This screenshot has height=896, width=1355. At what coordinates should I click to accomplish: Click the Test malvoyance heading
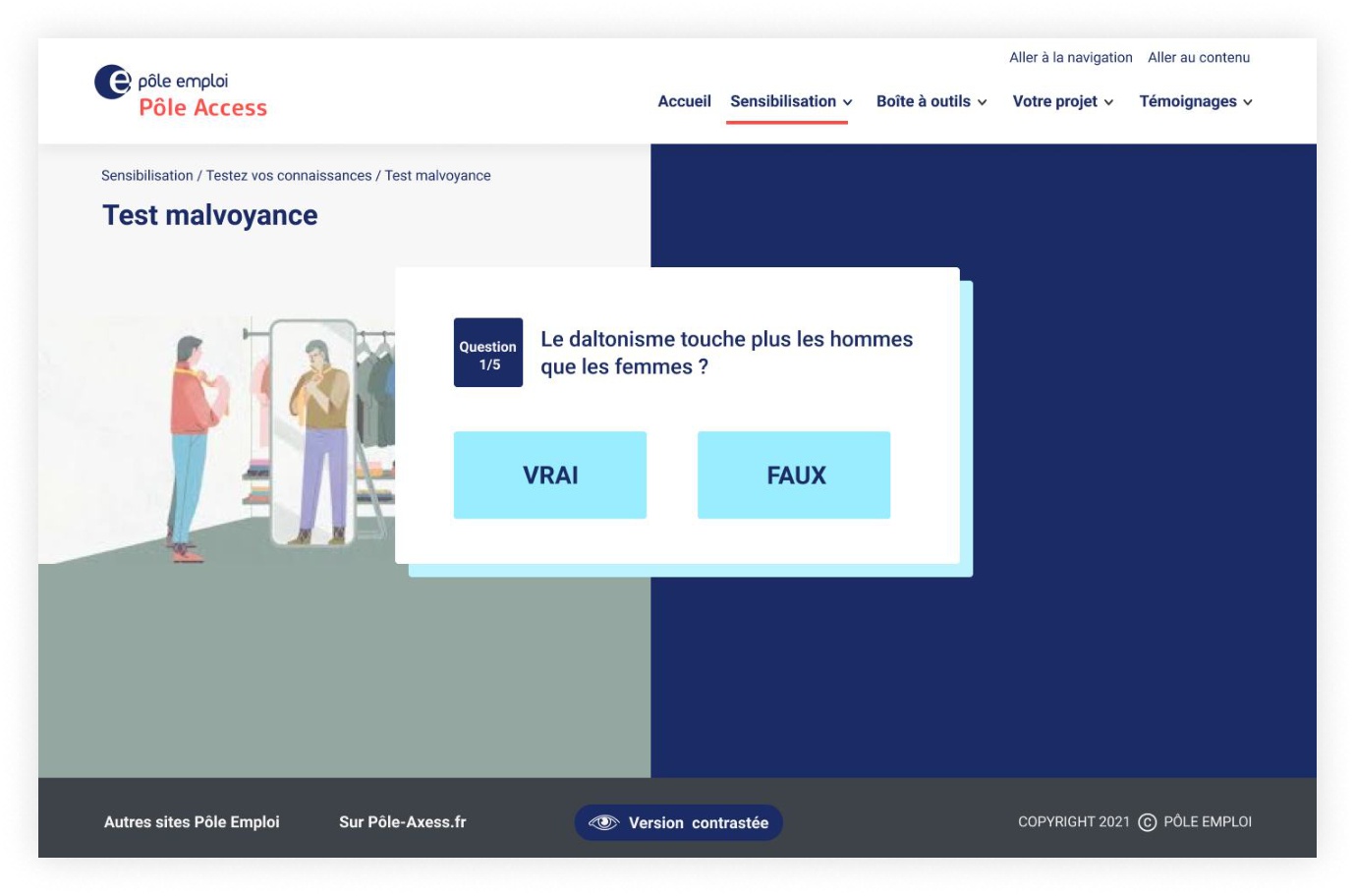click(x=210, y=215)
